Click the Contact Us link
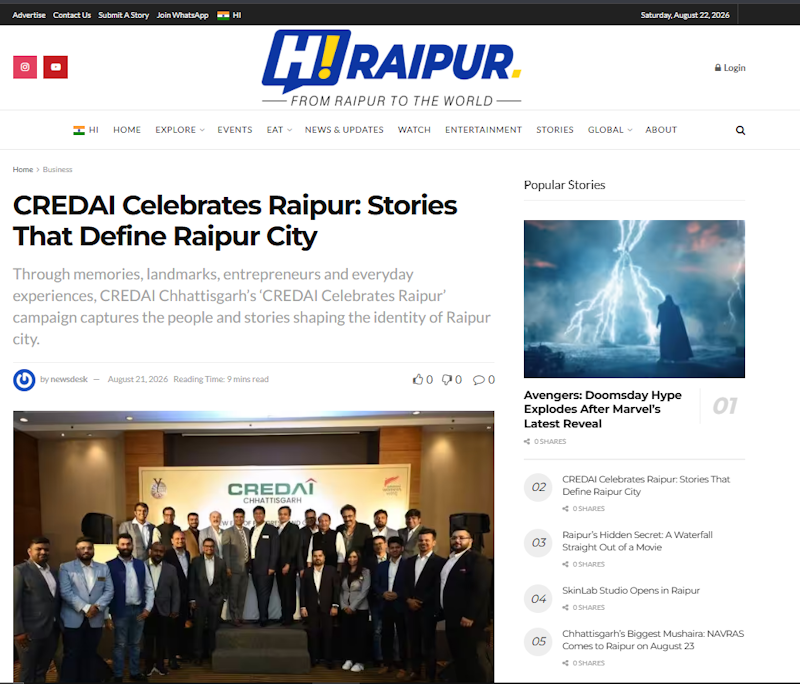The image size is (800, 684). click(x=72, y=15)
